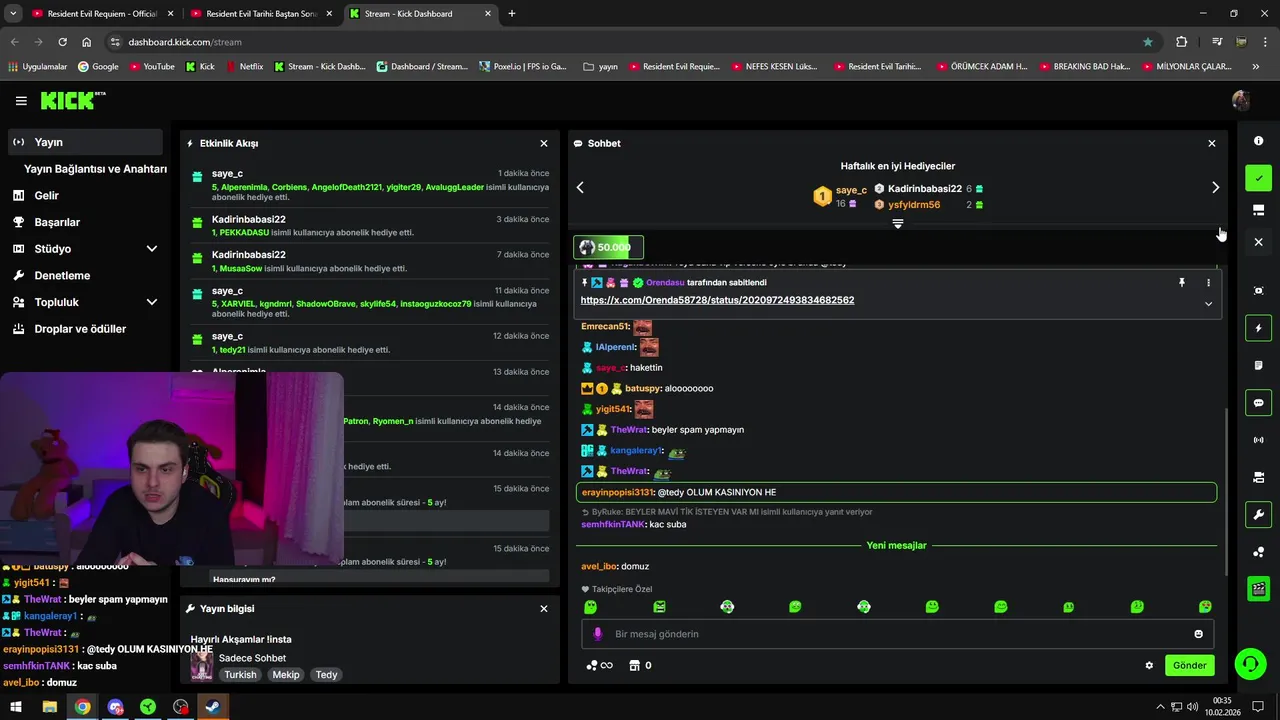
Task: Toggle the Activity Feed lightning panel button
Action: point(1259,328)
